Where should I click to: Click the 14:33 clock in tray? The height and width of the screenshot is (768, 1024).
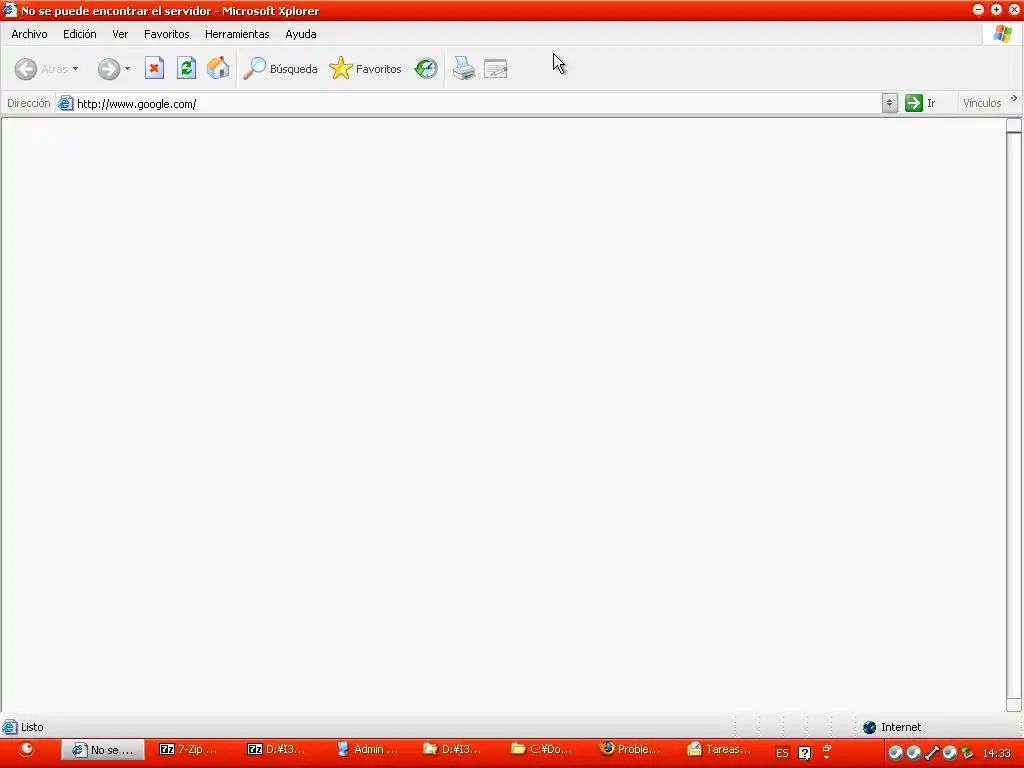point(997,753)
